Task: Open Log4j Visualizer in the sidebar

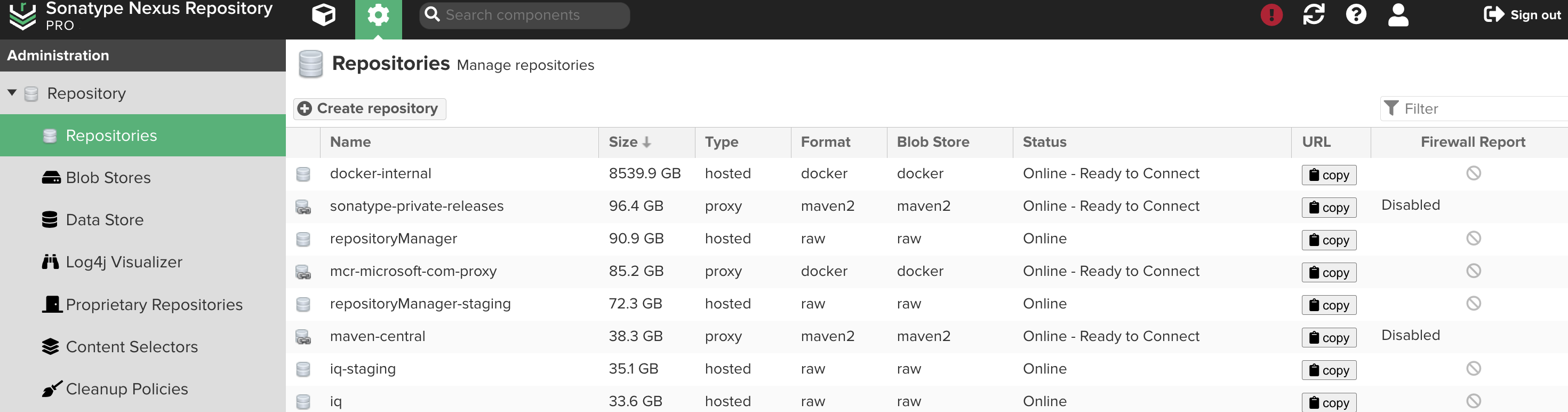Action: click(x=143, y=262)
